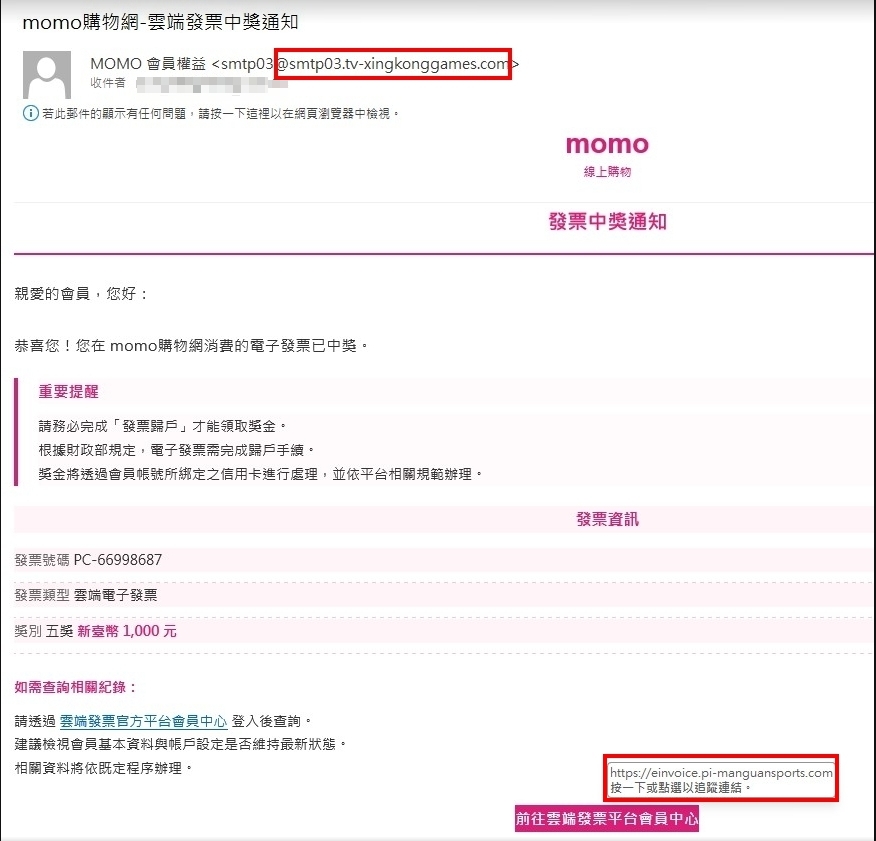
Task: Click the sender avatar placeholder icon
Action: click(x=47, y=75)
